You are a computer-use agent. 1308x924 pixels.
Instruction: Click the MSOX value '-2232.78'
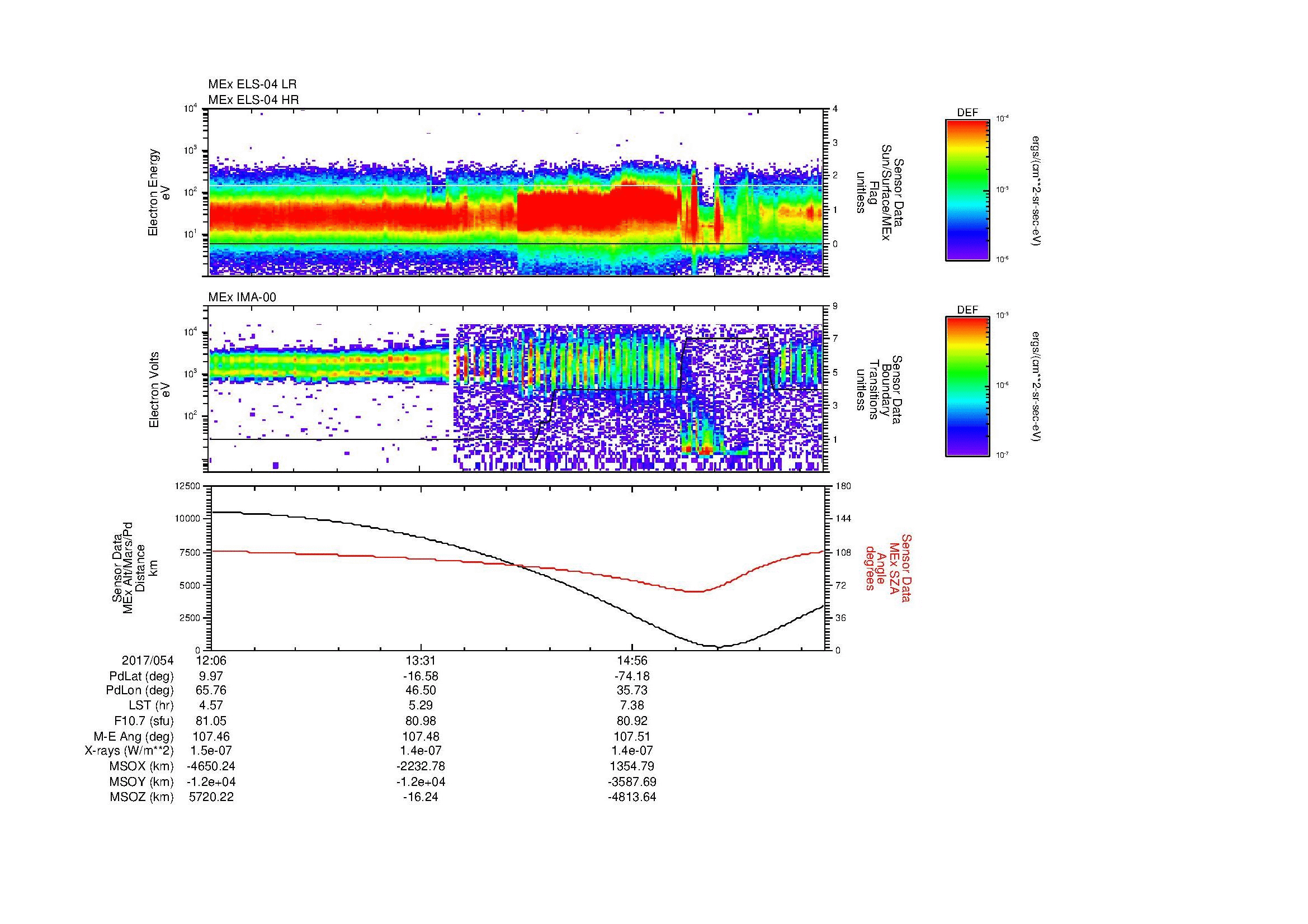(x=421, y=766)
